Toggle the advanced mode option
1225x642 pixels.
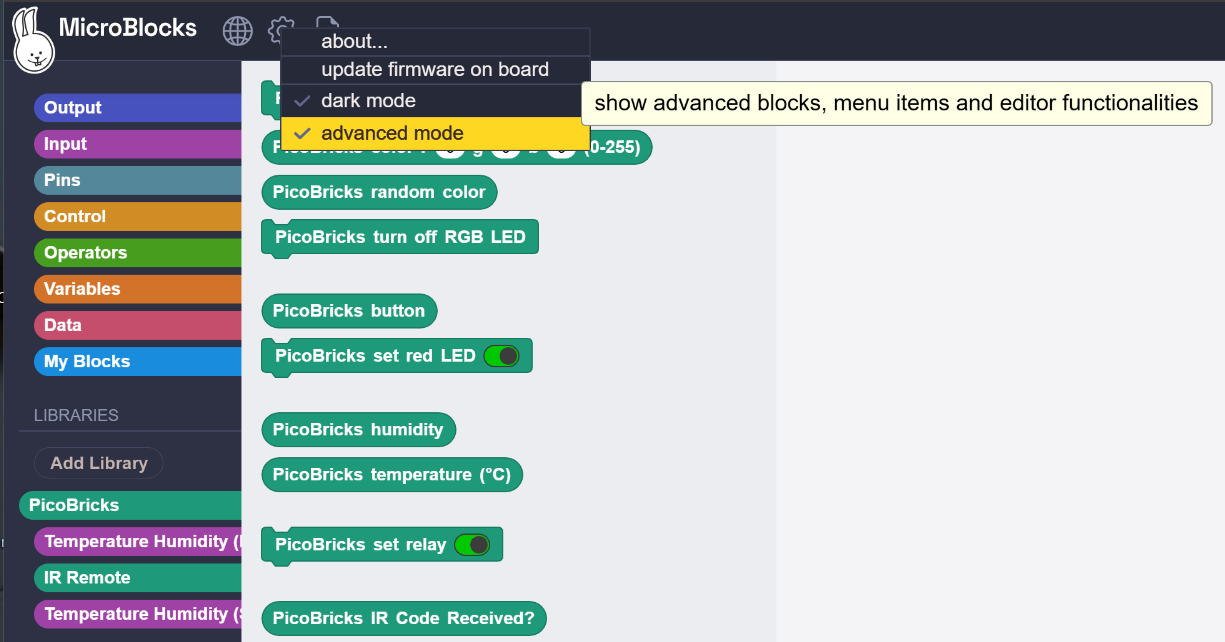click(x=435, y=133)
